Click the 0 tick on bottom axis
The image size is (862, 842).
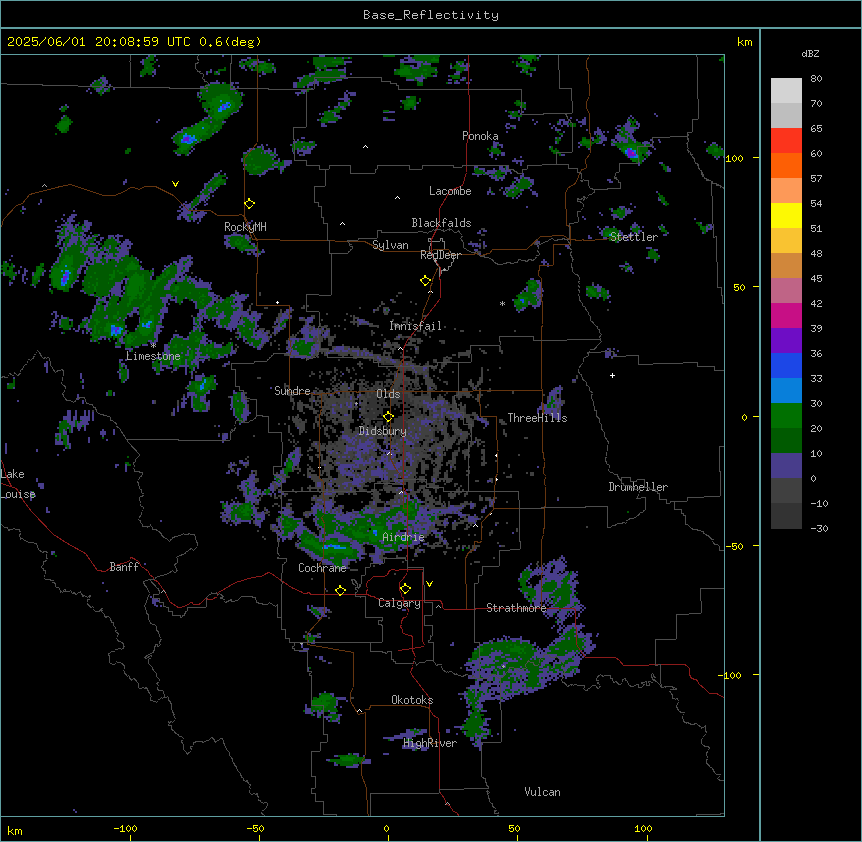tap(386, 828)
